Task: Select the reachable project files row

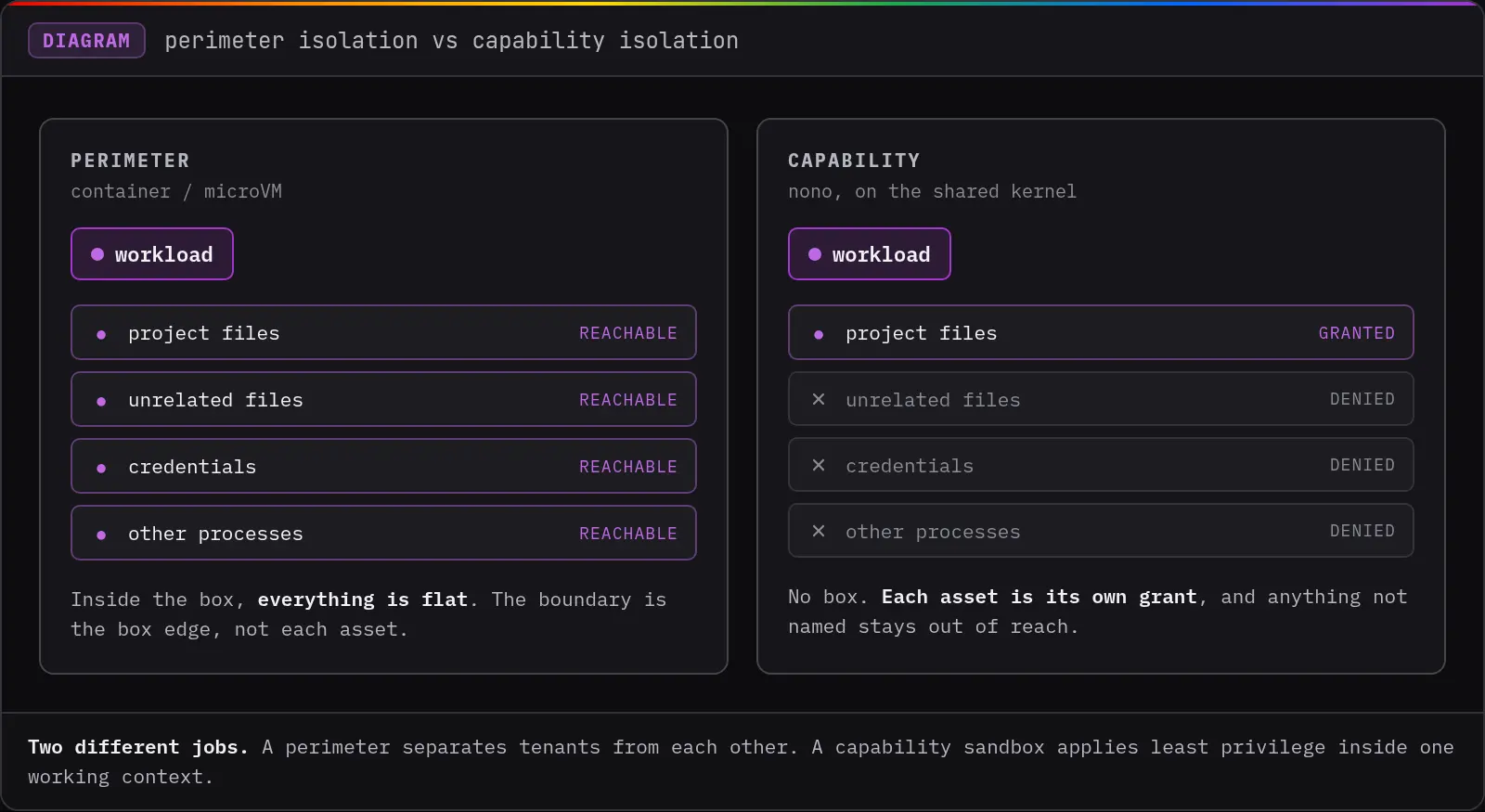Action: (x=383, y=332)
